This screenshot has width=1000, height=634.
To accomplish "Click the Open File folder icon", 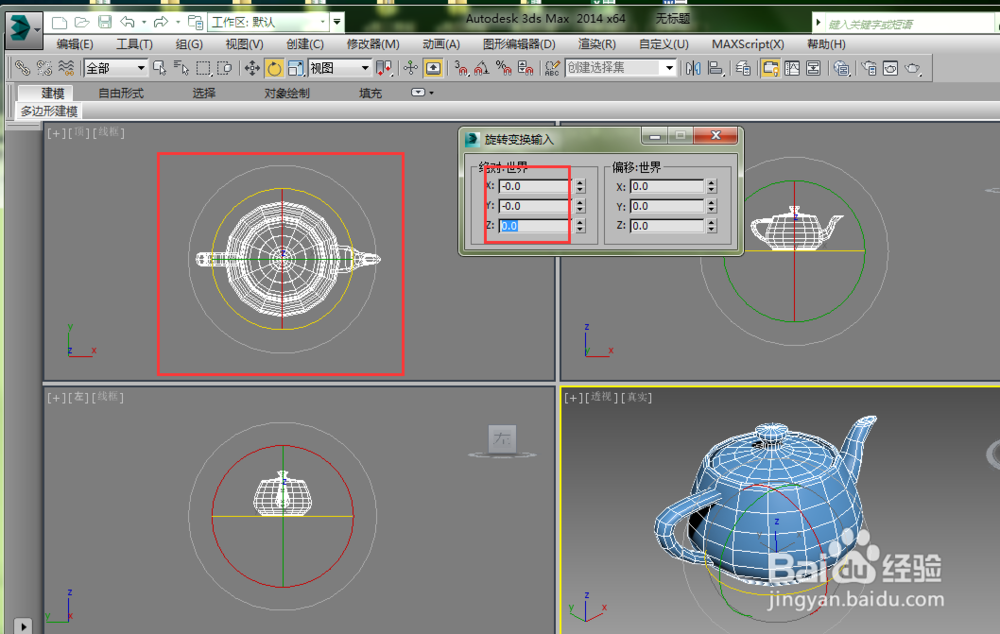I will pyautogui.click(x=82, y=23).
